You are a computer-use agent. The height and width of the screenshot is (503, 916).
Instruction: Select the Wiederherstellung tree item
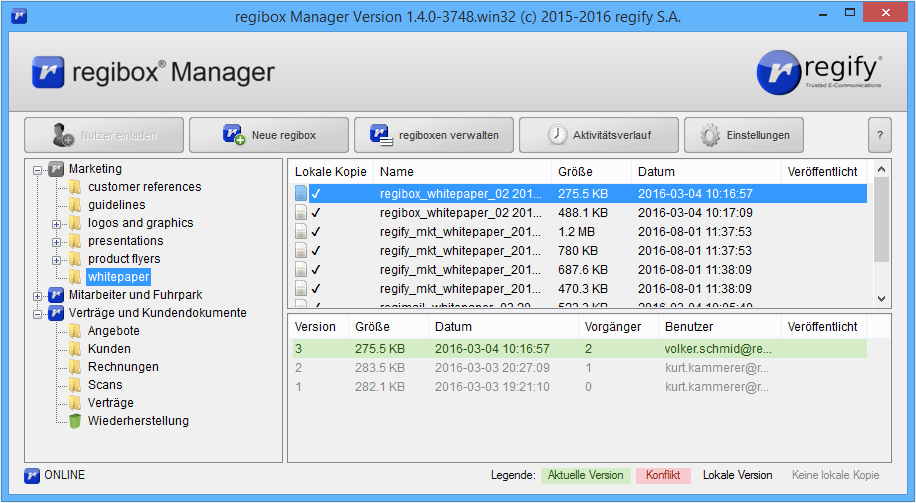(138, 421)
